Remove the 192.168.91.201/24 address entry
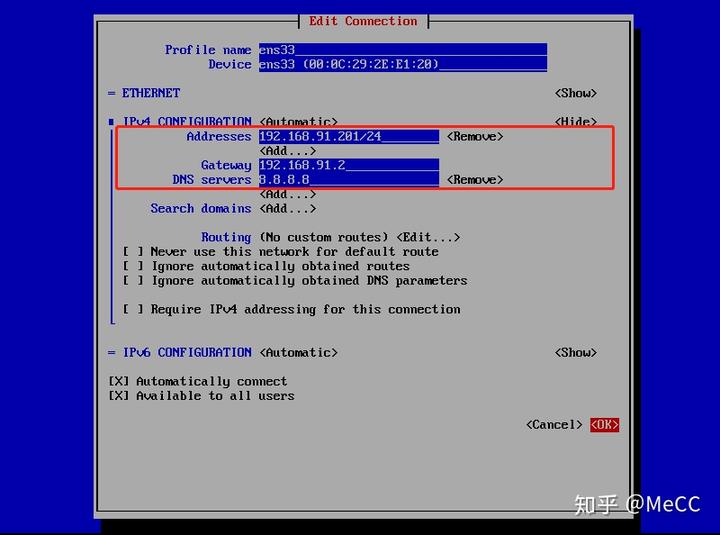720x535 pixels. click(475, 136)
